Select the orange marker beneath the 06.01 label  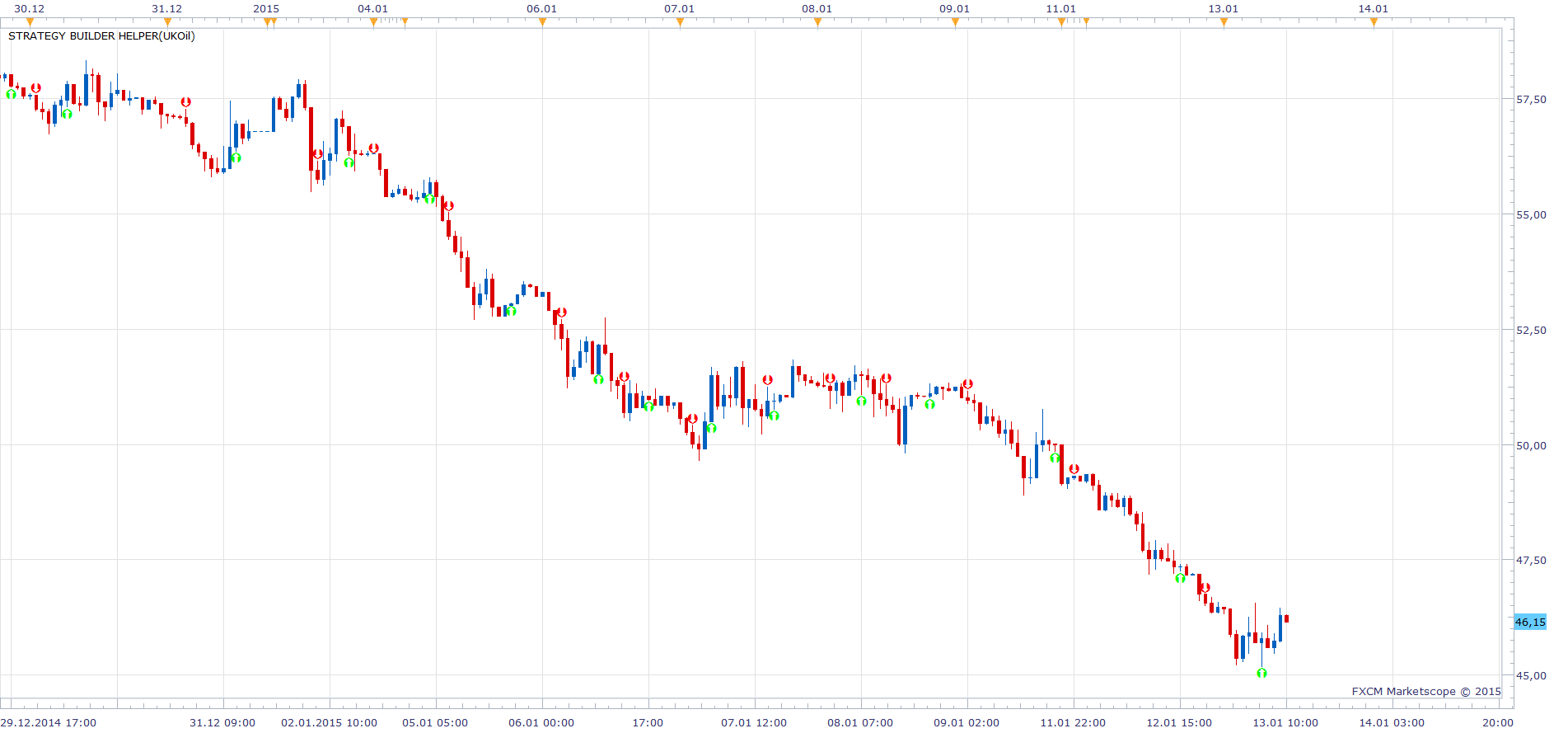tap(542, 22)
